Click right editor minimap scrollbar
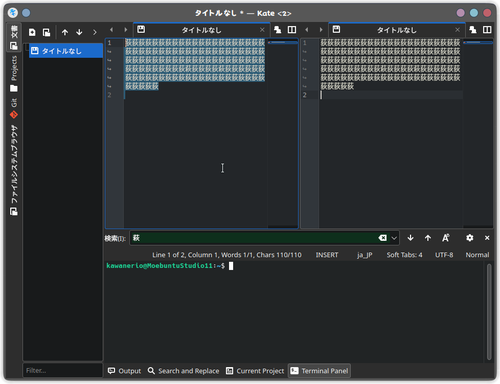 pos(478,133)
